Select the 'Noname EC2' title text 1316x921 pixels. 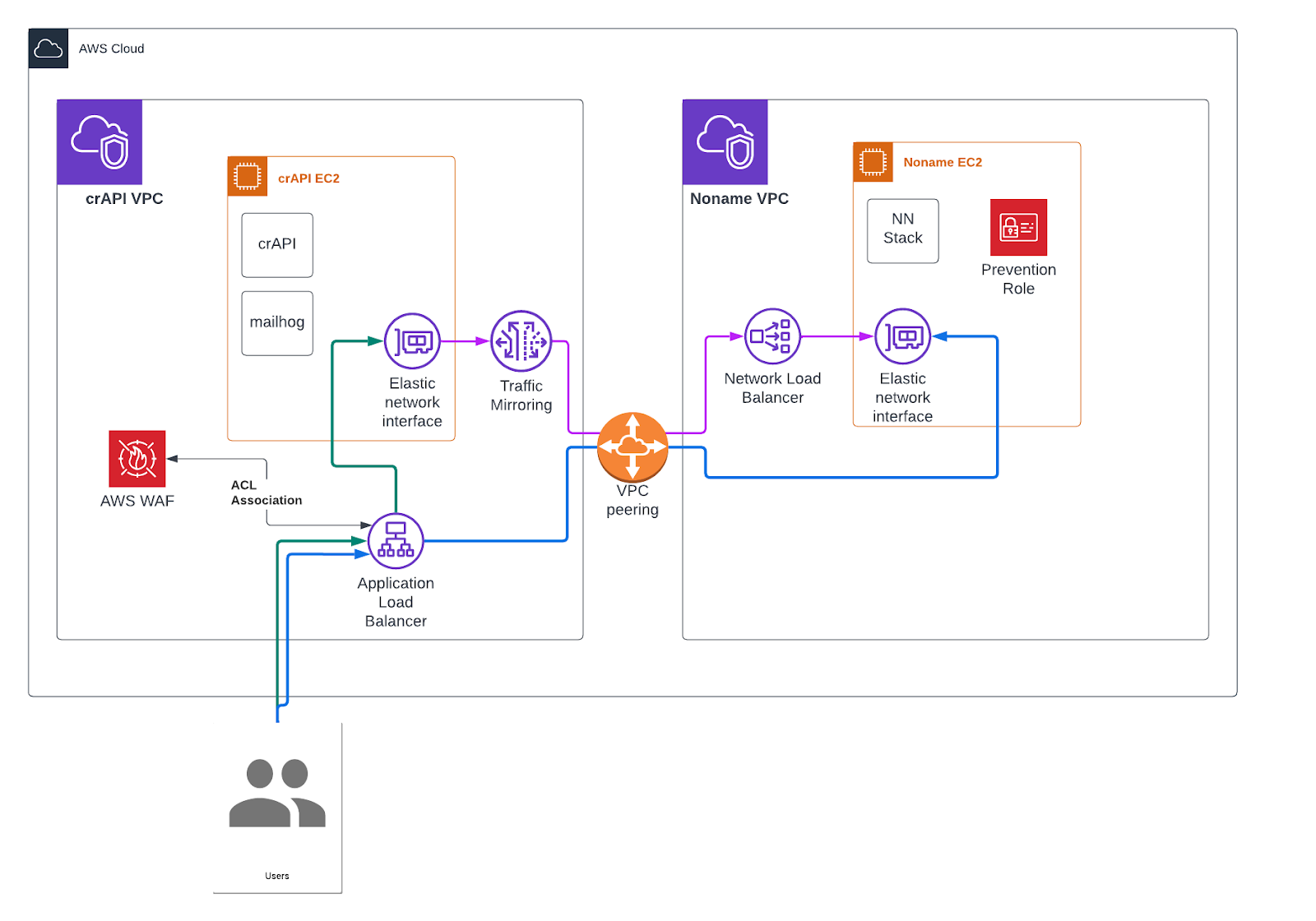click(943, 163)
